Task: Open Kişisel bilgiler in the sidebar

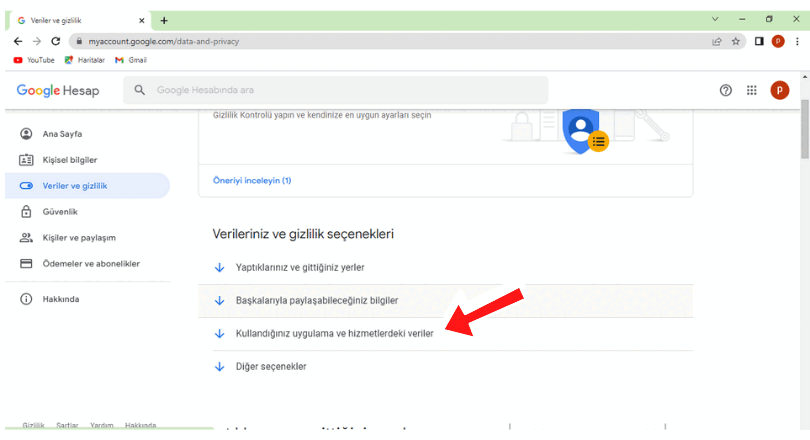Action: [87, 160]
